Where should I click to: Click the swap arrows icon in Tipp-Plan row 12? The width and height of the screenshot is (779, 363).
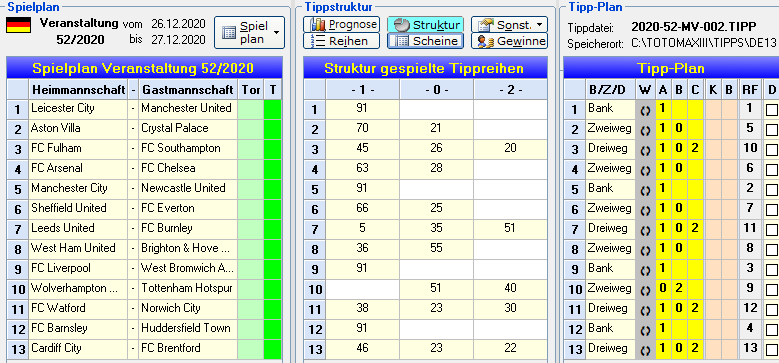(645, 330)
